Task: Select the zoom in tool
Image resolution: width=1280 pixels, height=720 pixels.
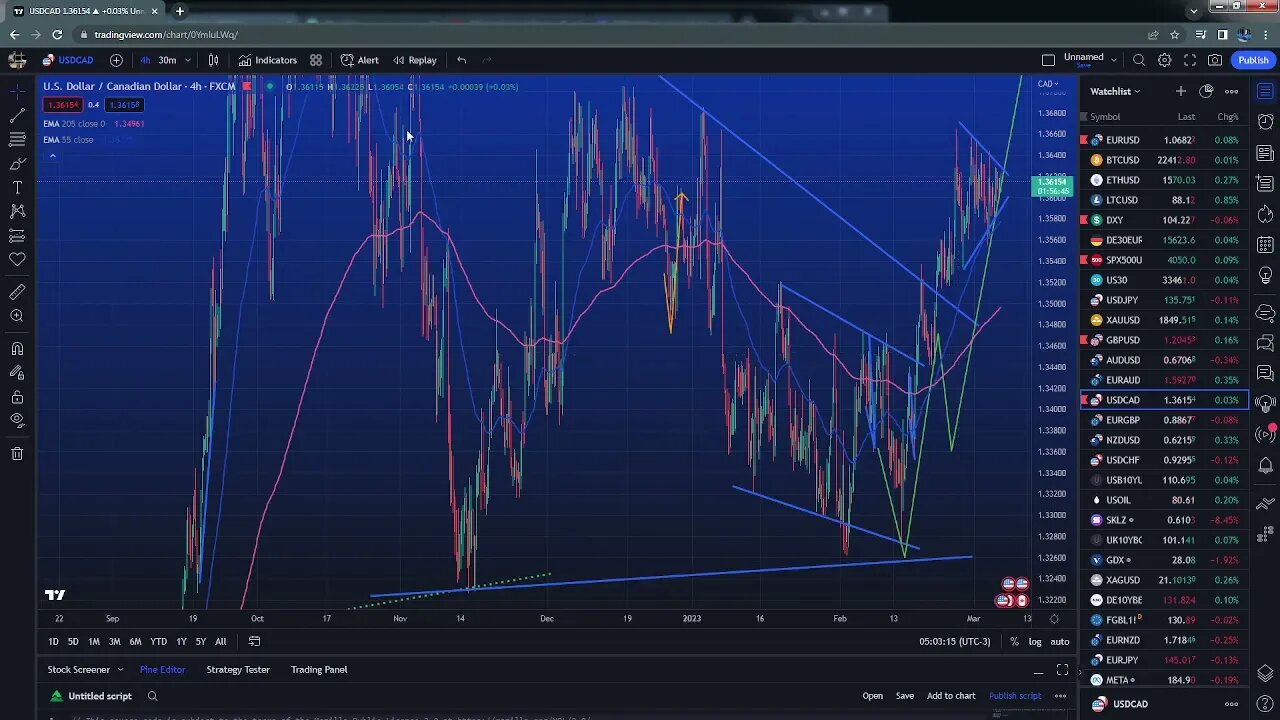Action: (x=17, y=316)
